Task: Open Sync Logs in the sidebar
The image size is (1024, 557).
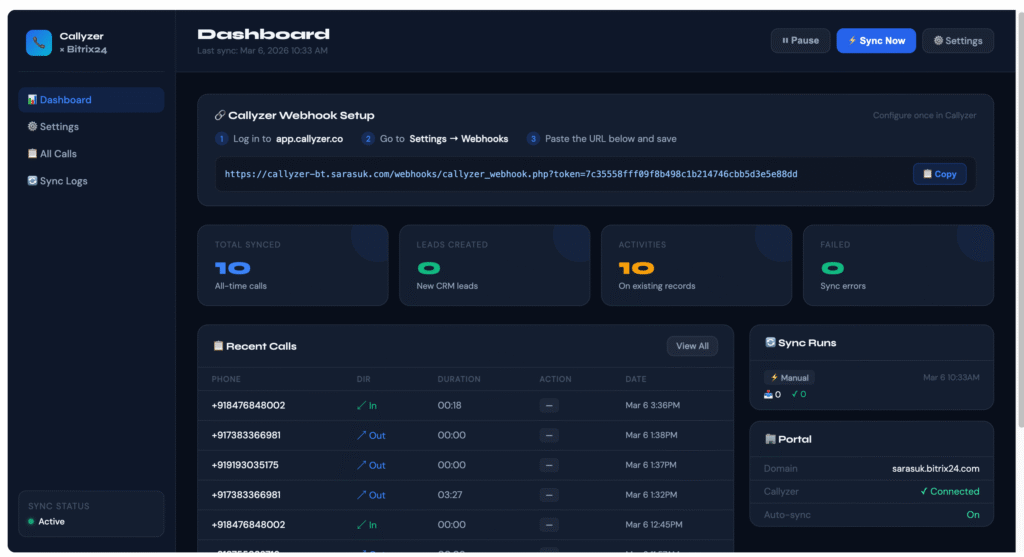Action: [x=63, y=181]
